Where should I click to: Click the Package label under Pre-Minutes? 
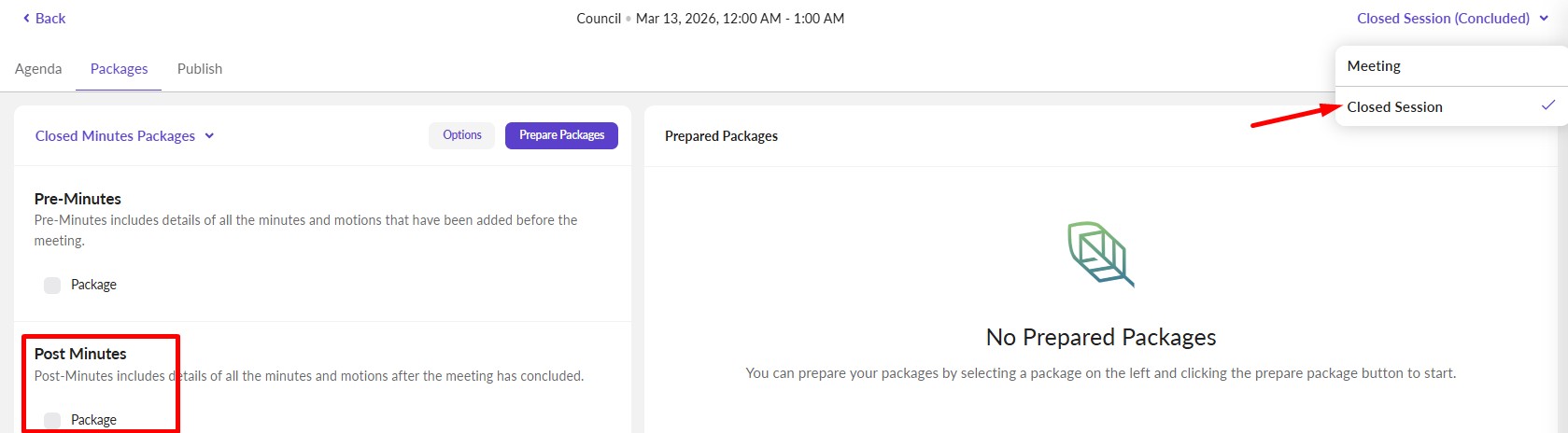[93, 285]
